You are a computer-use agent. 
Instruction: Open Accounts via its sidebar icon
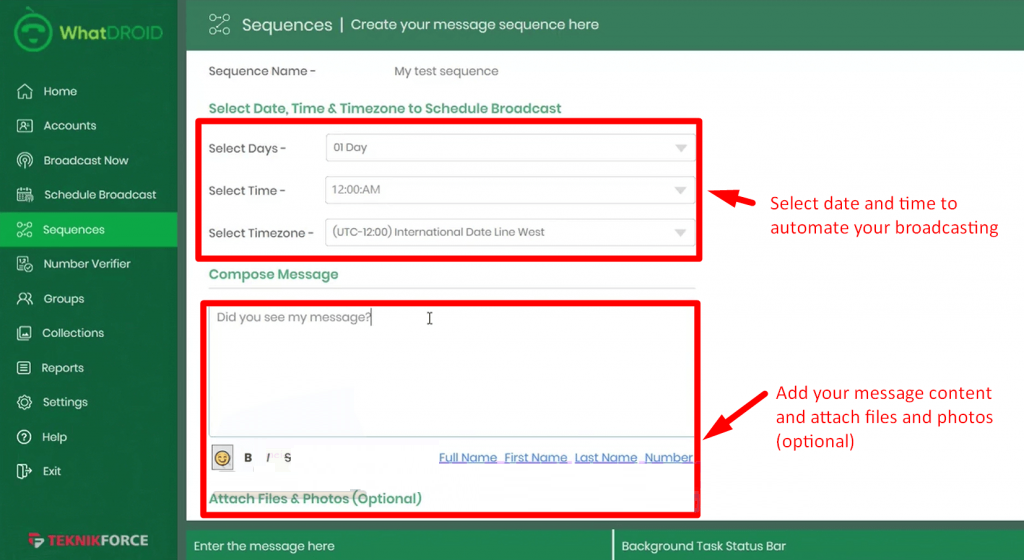(x=25, y=126)
